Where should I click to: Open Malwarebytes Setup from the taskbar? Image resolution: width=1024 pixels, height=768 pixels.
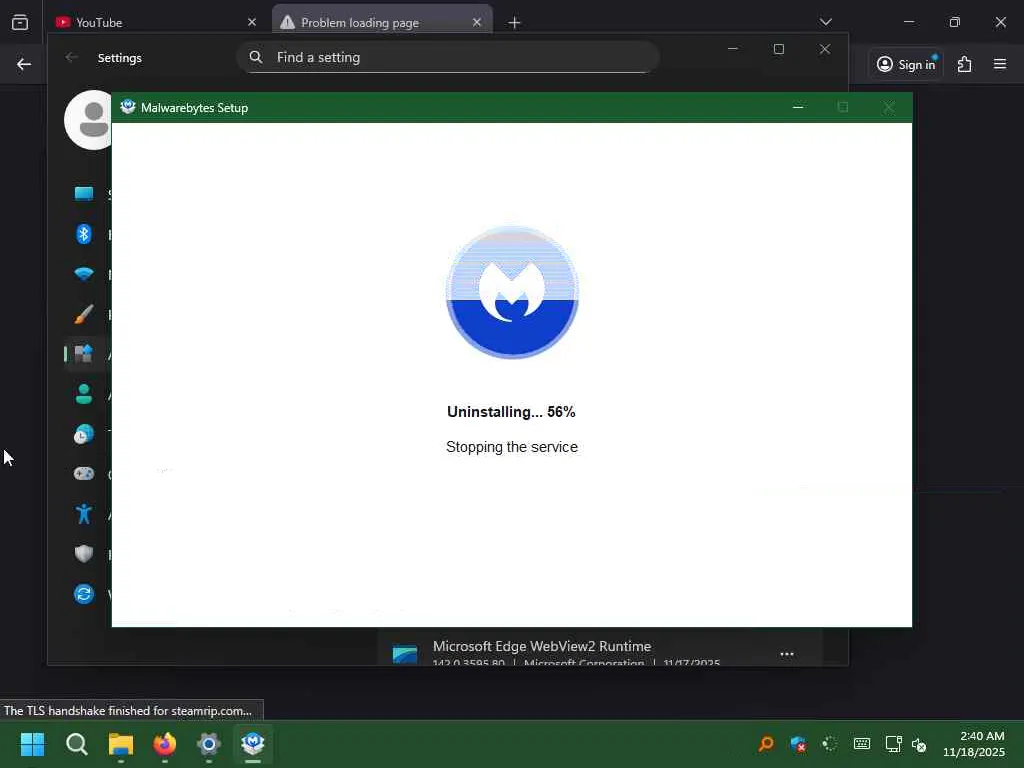tap(253, 744)
